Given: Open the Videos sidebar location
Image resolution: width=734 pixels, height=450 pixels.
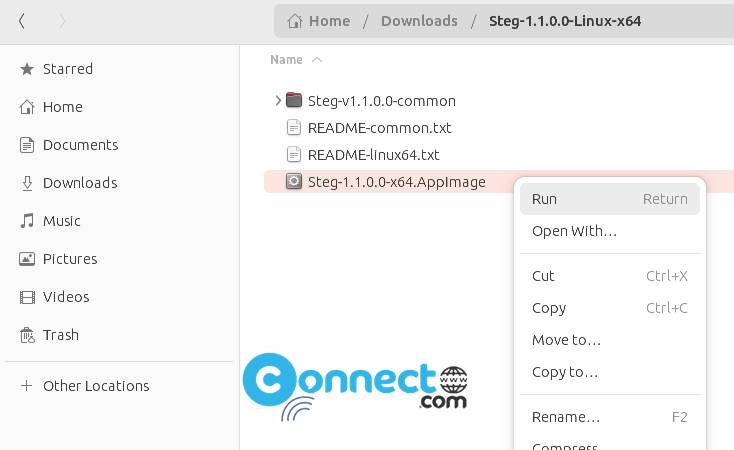Looking at the screenshot, I should pos(54,296).
